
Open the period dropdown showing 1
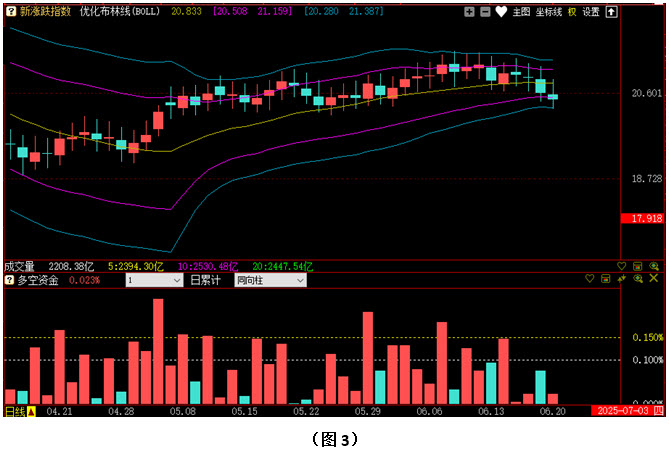153,281
